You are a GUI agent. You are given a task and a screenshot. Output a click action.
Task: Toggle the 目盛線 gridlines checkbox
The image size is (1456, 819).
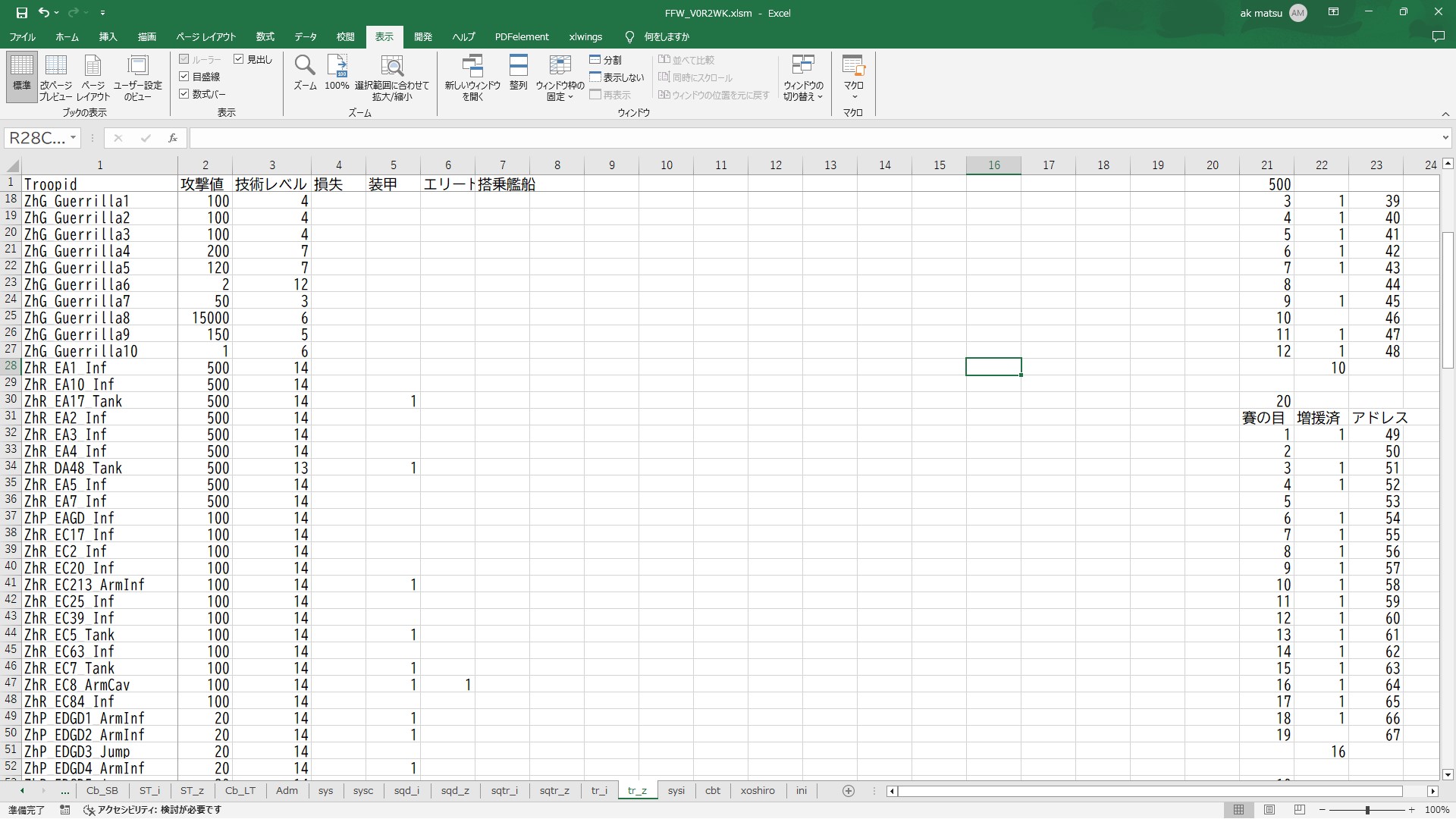coord(184,77)
